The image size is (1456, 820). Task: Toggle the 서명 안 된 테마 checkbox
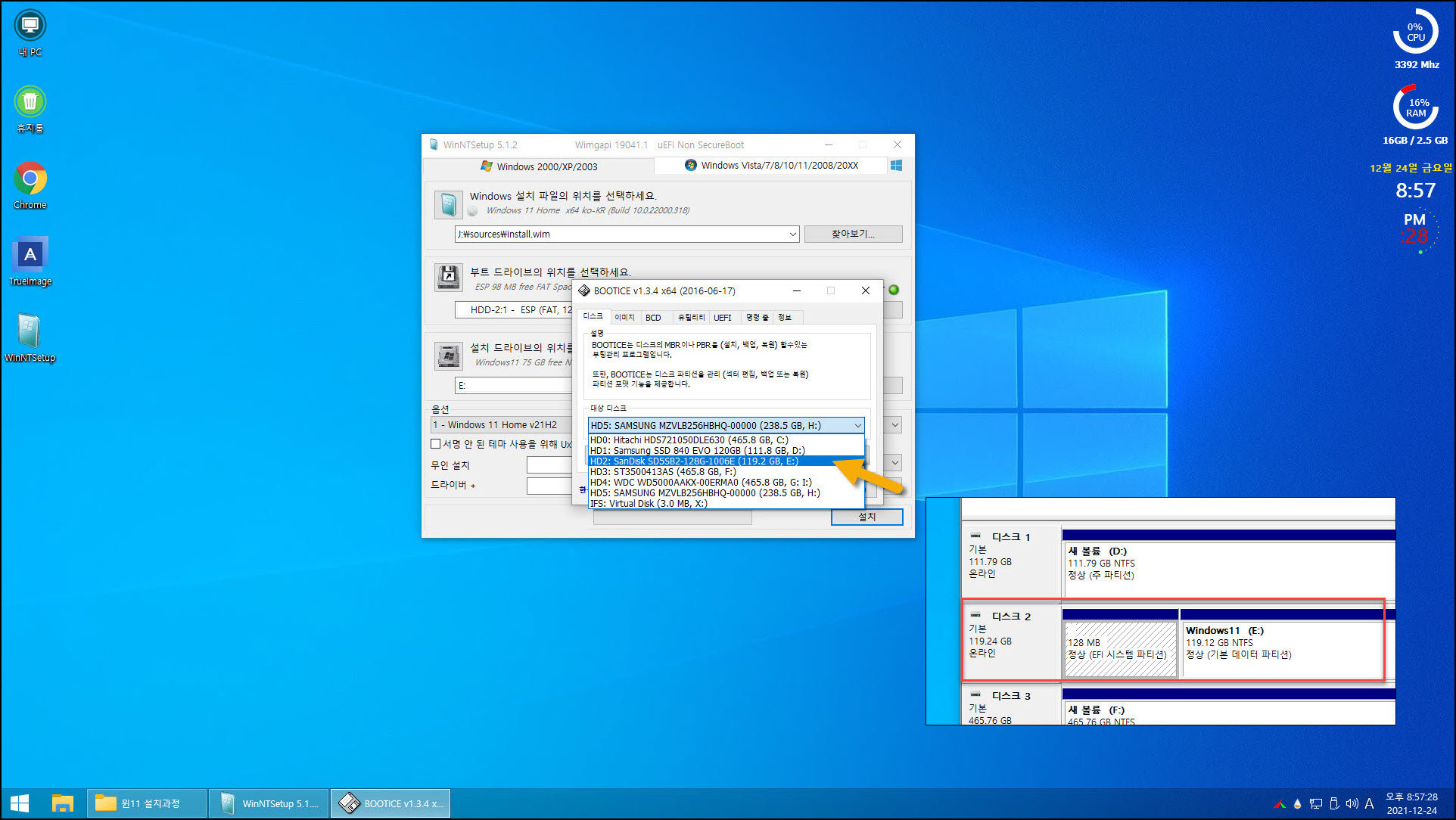tap(436, 444)
